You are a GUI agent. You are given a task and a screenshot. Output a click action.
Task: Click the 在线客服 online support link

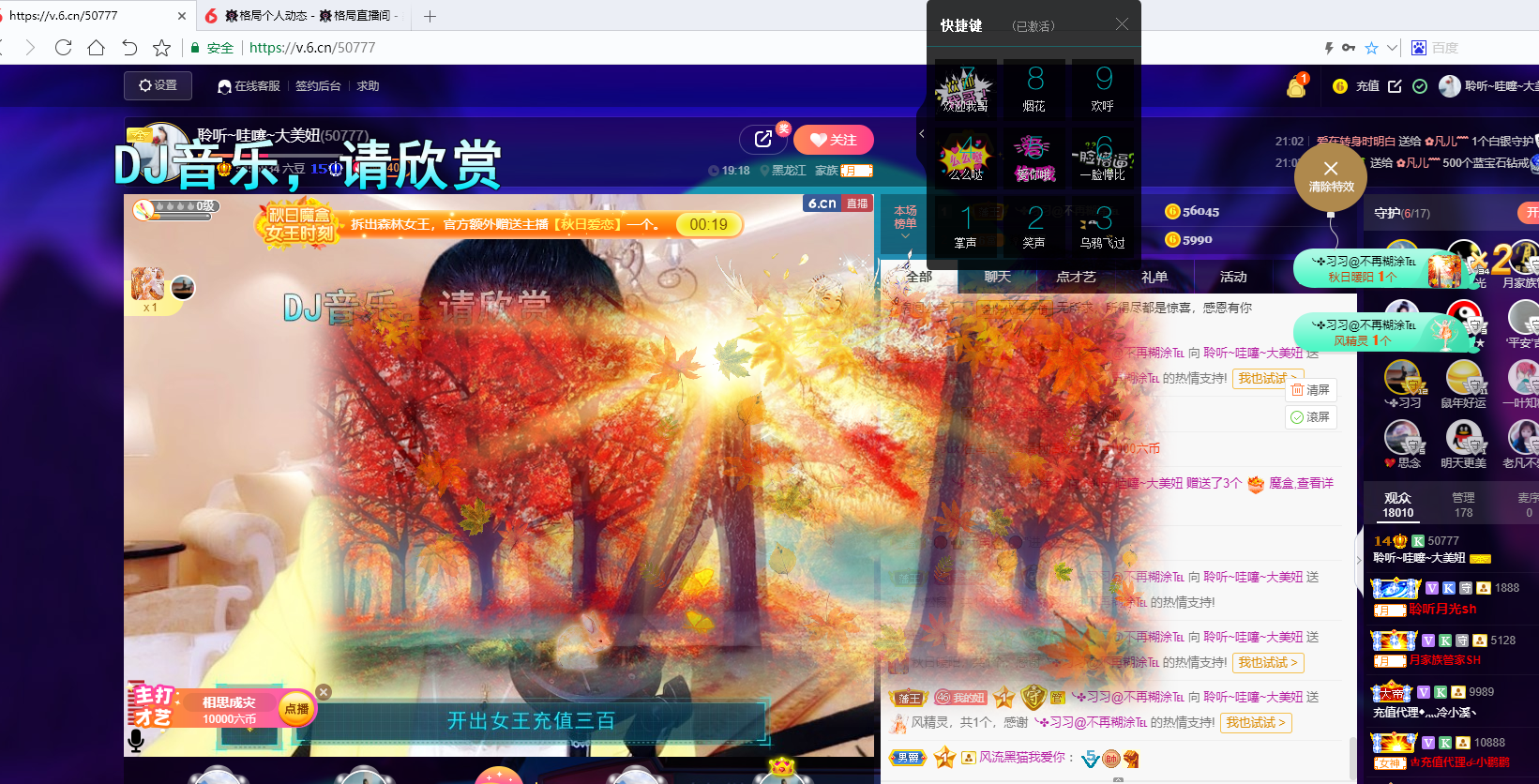(x=249, y=85)
